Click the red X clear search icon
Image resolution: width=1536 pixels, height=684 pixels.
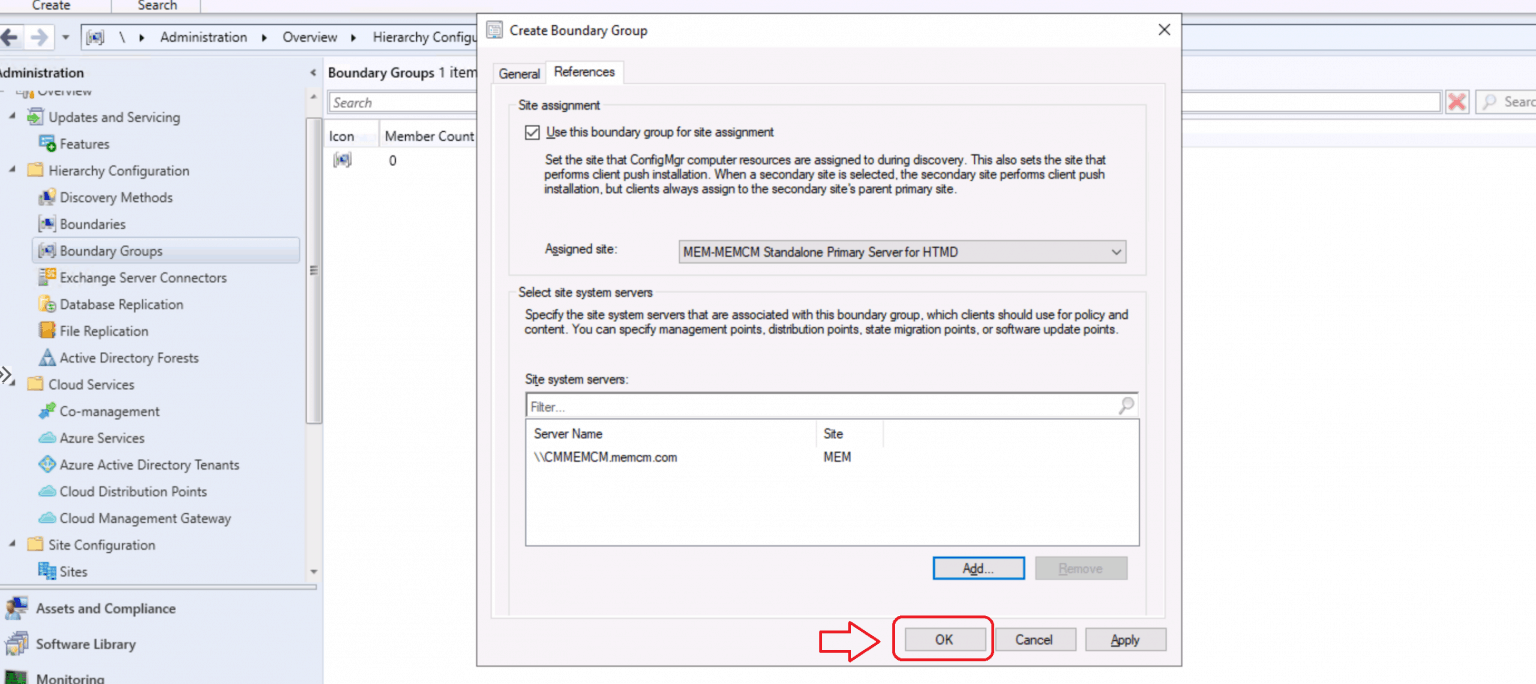(1457, 102)
